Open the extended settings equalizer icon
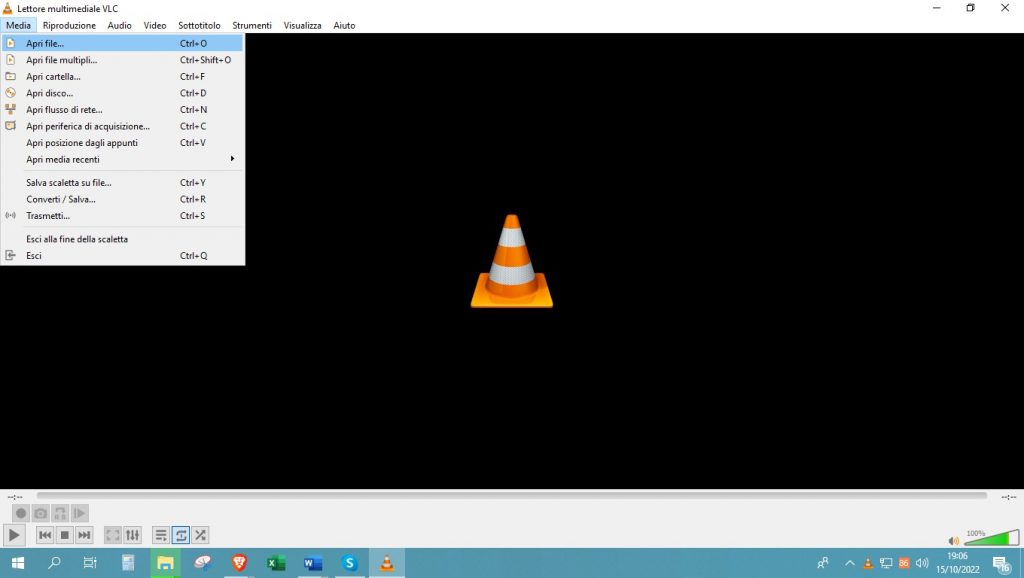 (132, 535)
